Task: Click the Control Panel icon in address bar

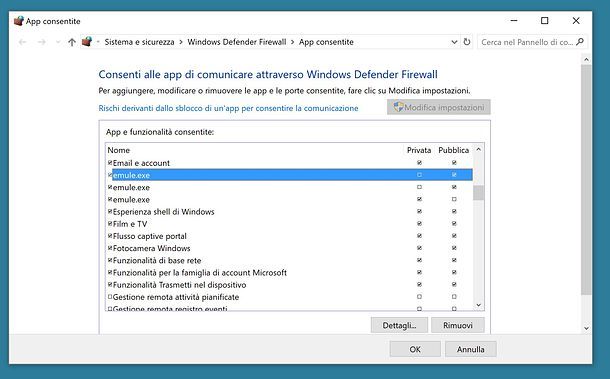Action: (x=87, y=42)
